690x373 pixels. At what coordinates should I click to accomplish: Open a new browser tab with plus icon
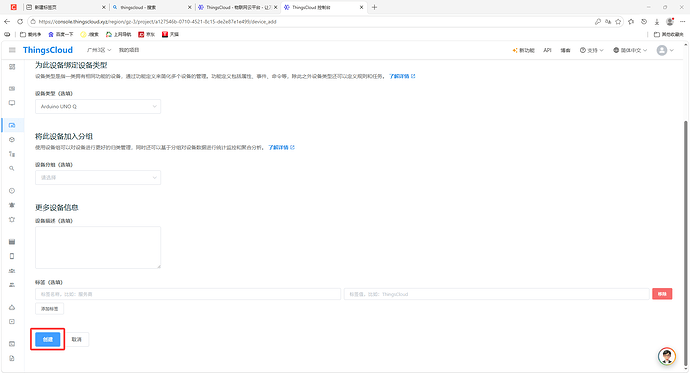pos(374,7)
